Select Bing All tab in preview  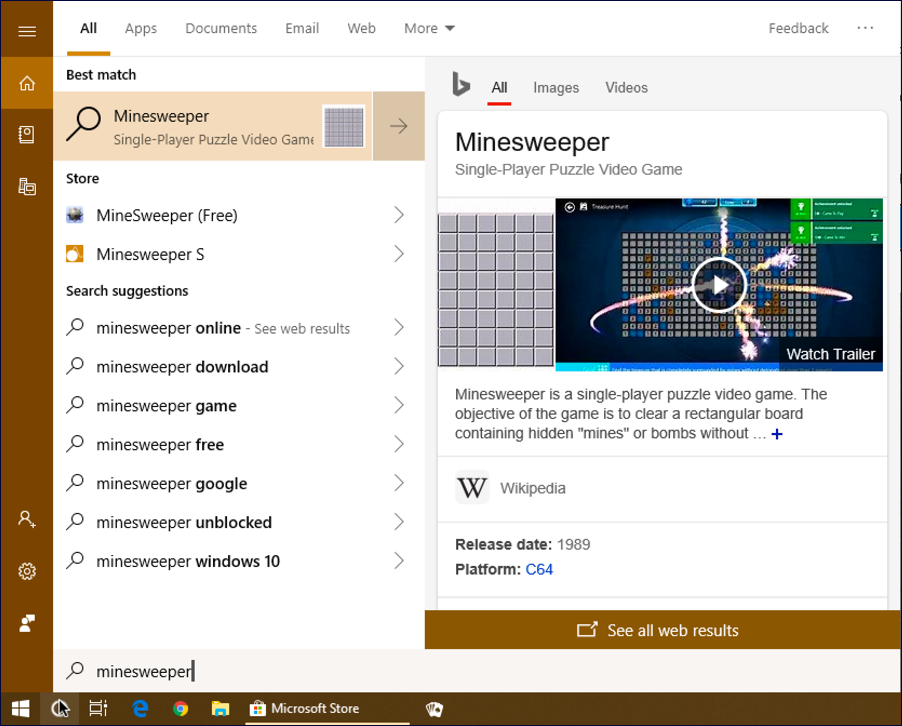click(499, 87)
